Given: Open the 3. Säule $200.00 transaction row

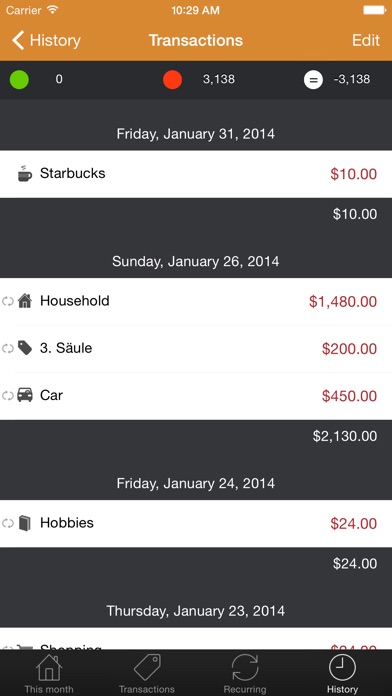Looking at the screenshot, I should click(196, 349).
